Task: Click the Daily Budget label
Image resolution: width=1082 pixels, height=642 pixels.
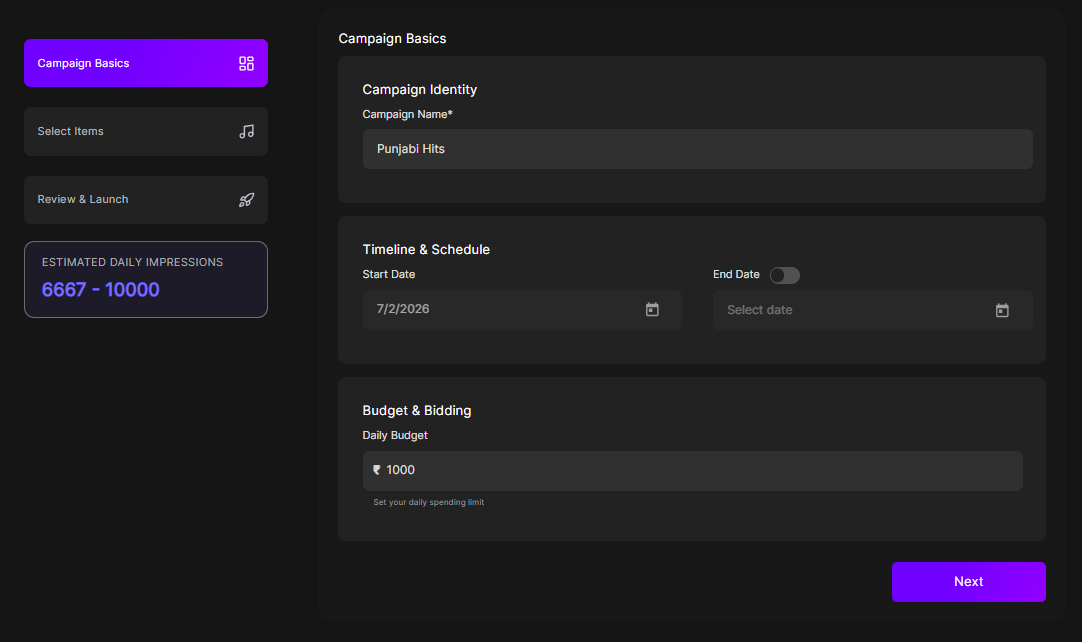Action: click(395, 436)
